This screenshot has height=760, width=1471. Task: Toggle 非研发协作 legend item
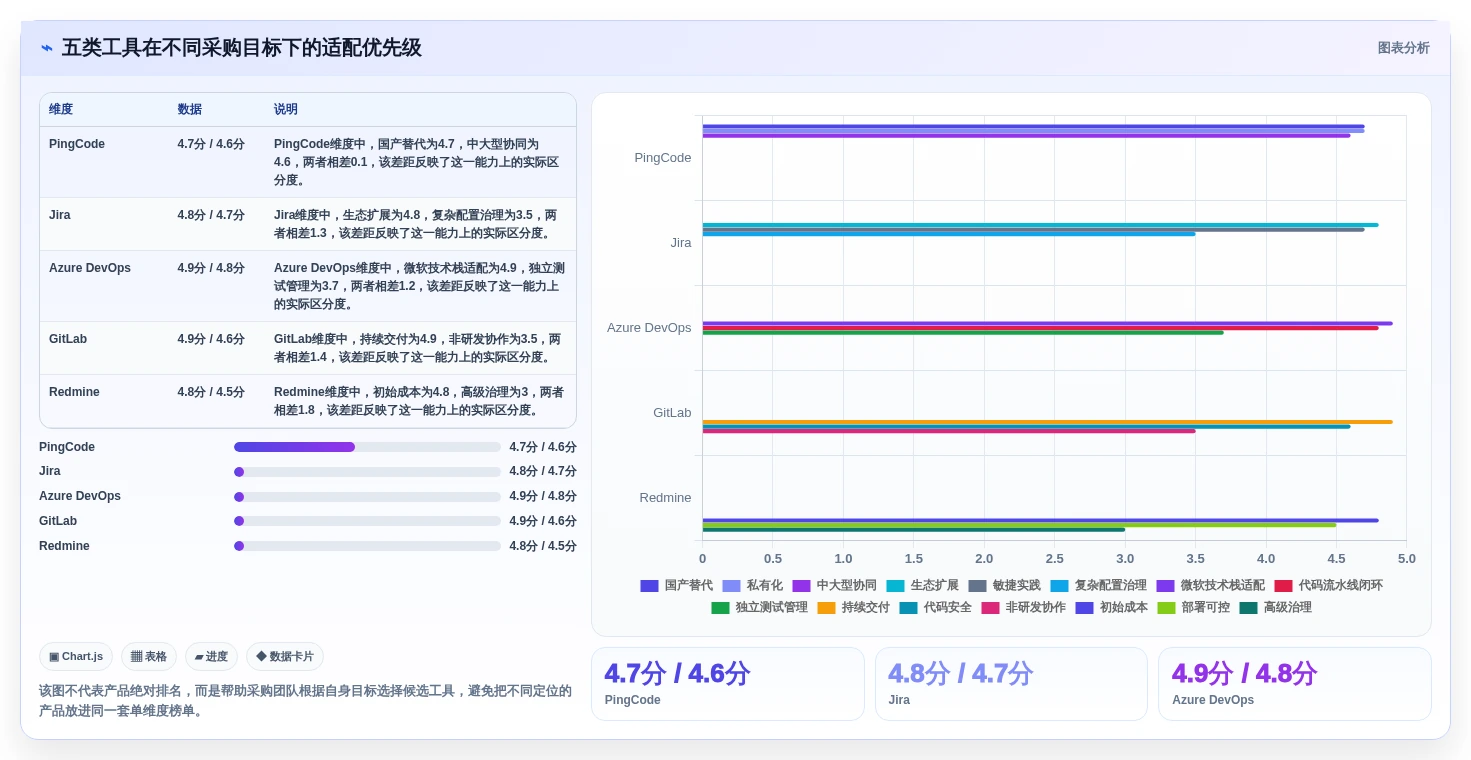[x=1023, y=608]
